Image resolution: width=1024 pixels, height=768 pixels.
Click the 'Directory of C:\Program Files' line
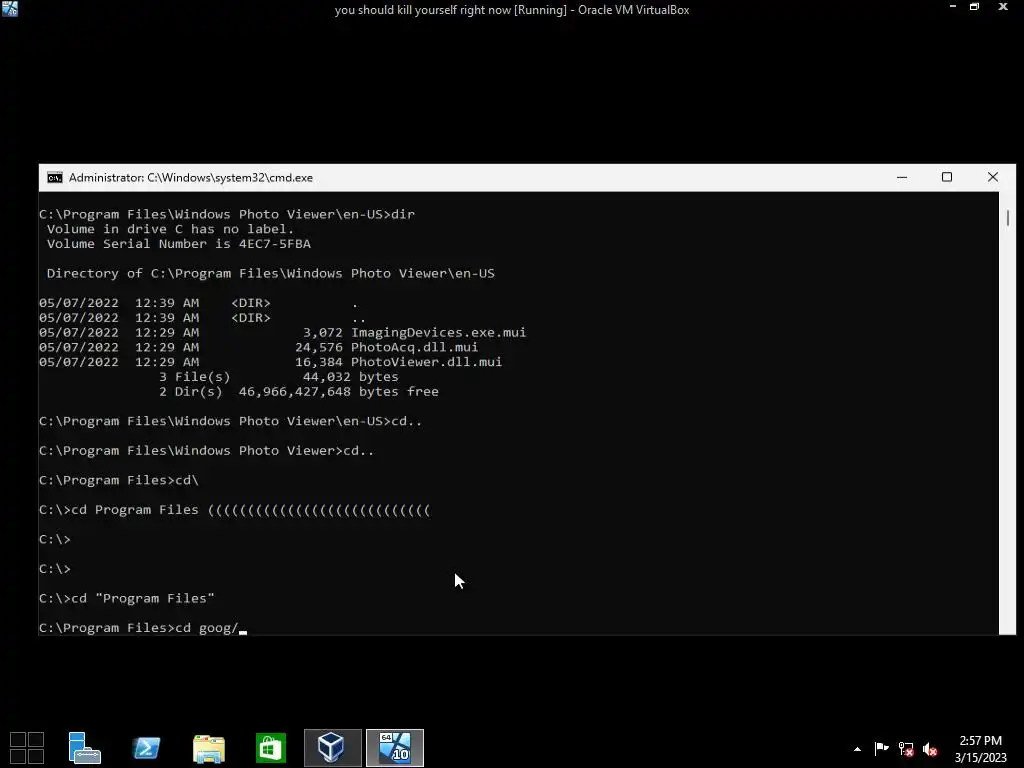click(x=270, y=273)
